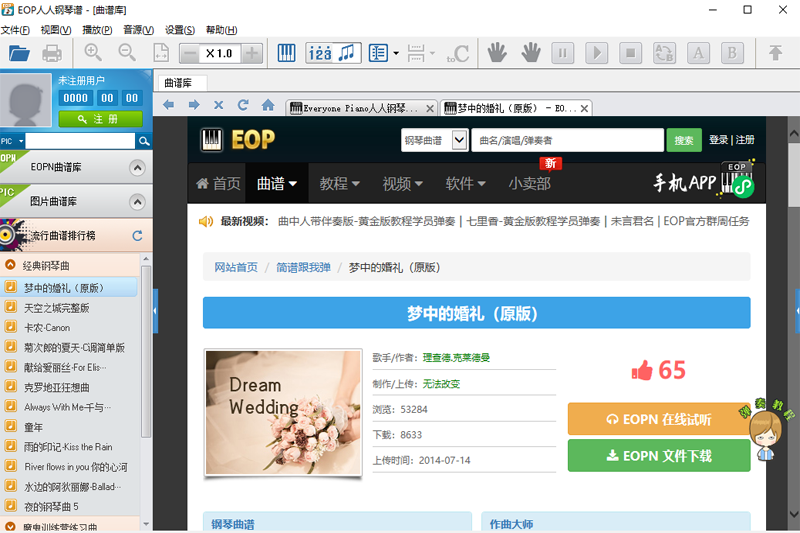Switch to the Everyone Piano browser tab

tap(360, 108)
